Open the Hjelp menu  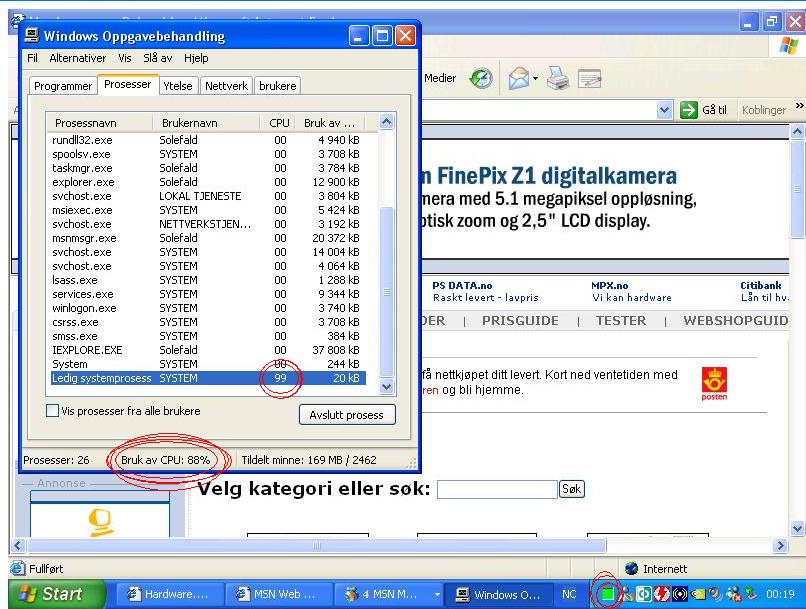[x=196, y=58]
